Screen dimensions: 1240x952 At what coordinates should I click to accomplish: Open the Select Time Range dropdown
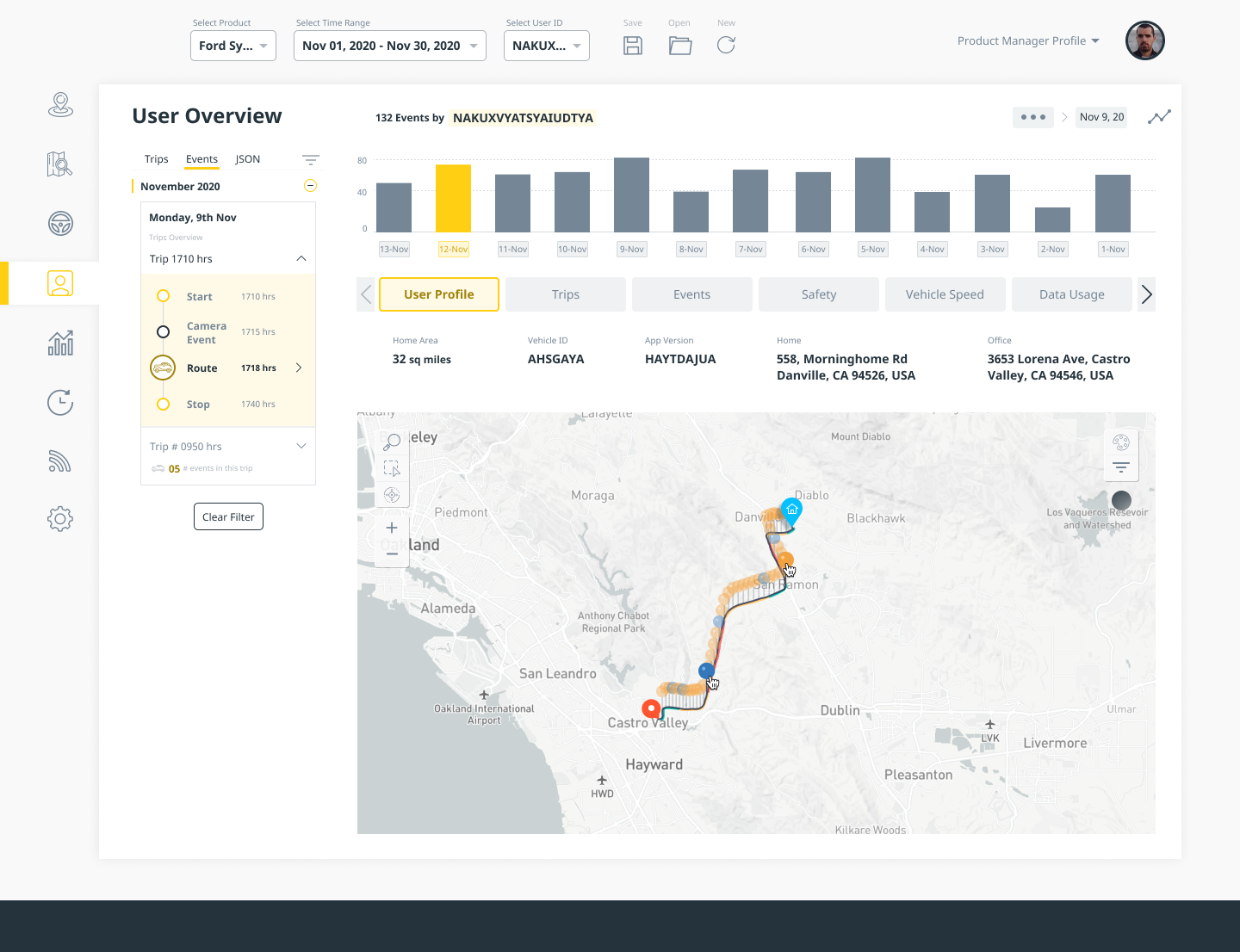click(x=390, y=46)
